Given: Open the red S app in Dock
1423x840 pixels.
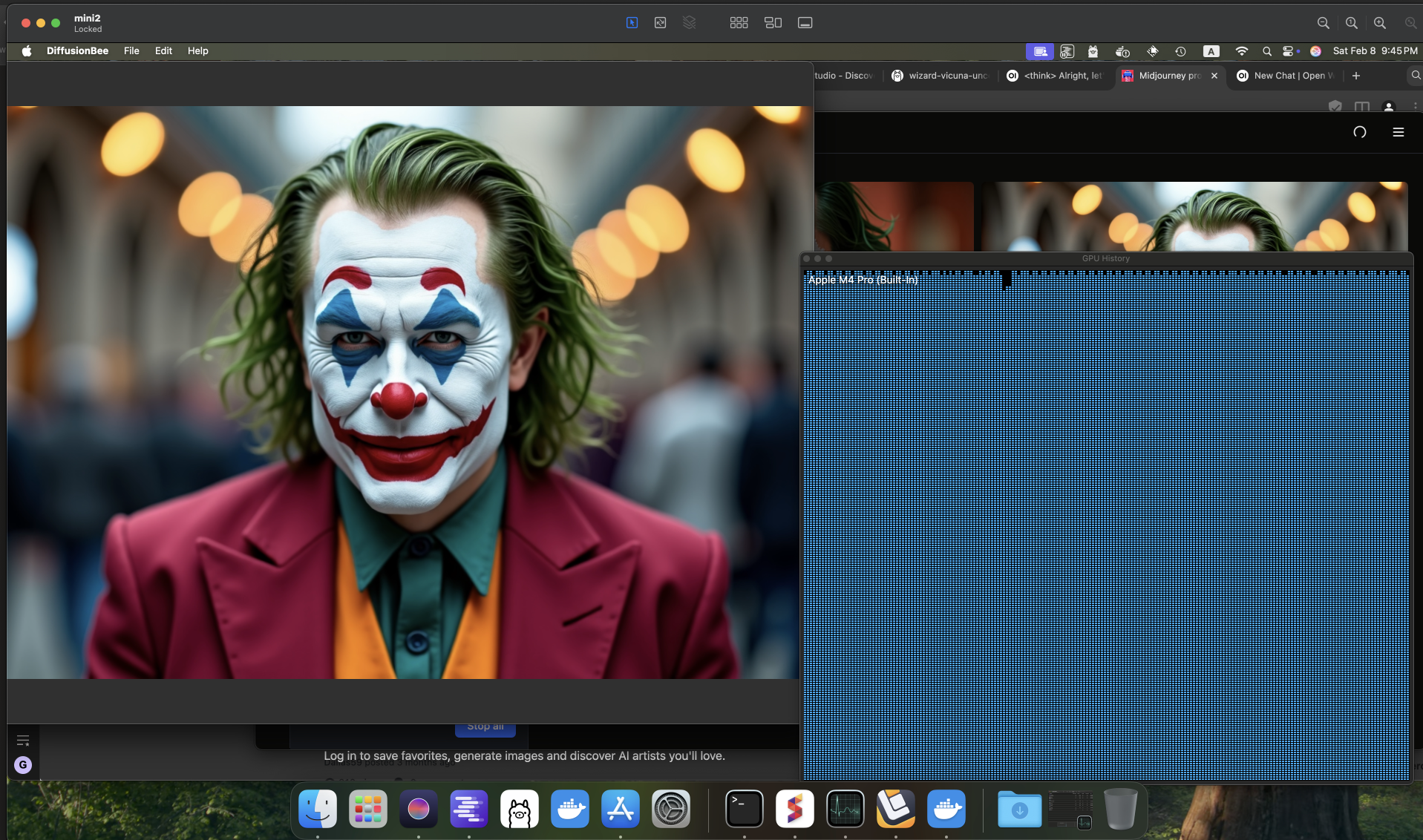Looking at the screenshot, I should click(x=795, y=809).
